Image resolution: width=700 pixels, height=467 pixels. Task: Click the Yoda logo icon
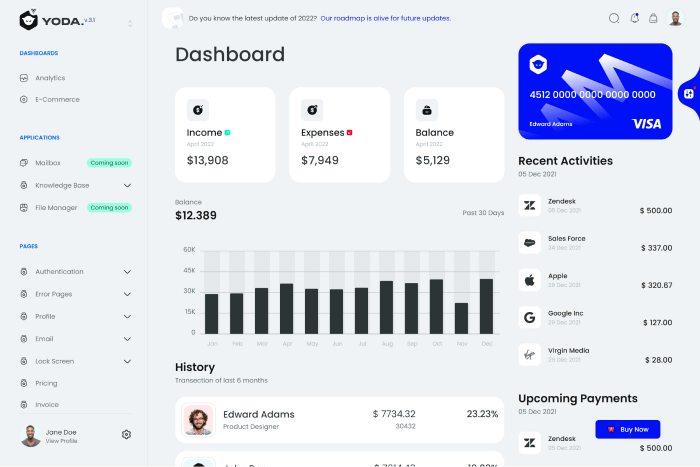click(29, 20)
